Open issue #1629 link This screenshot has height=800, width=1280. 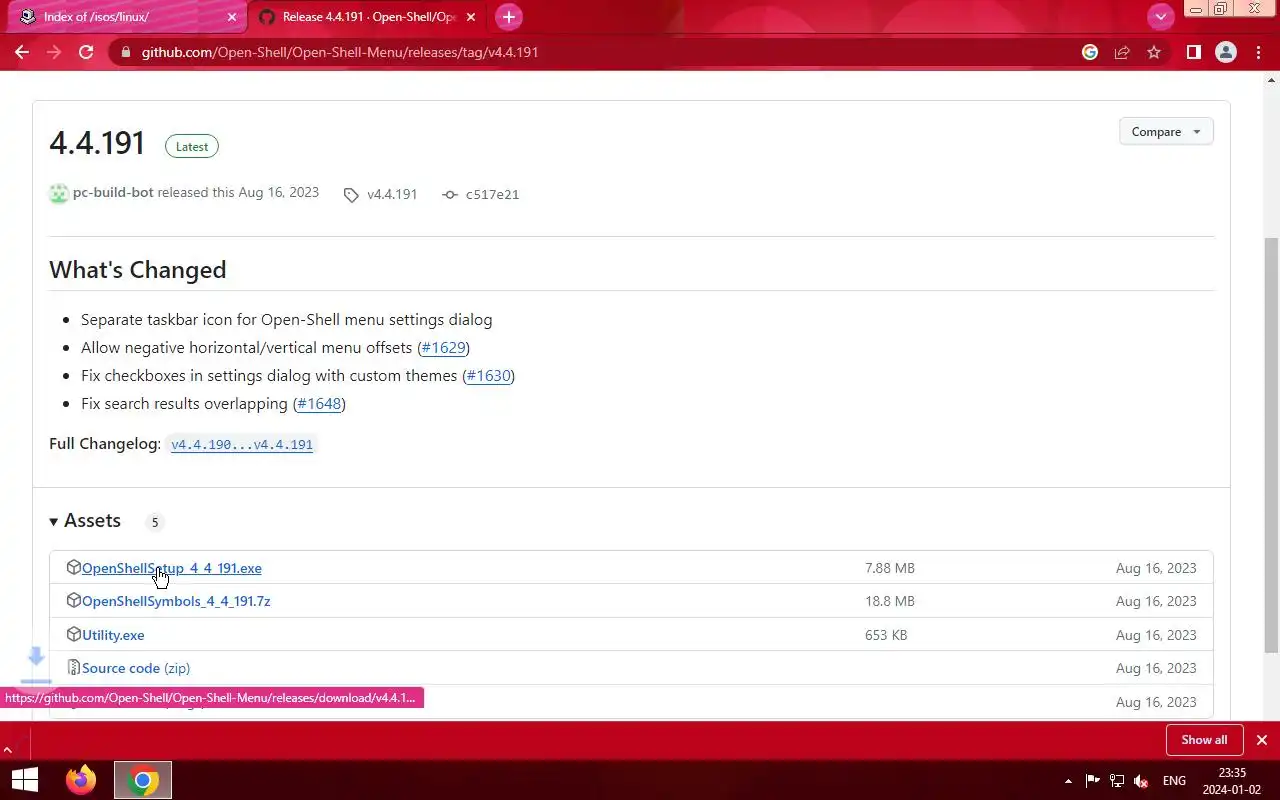[443, 348]
